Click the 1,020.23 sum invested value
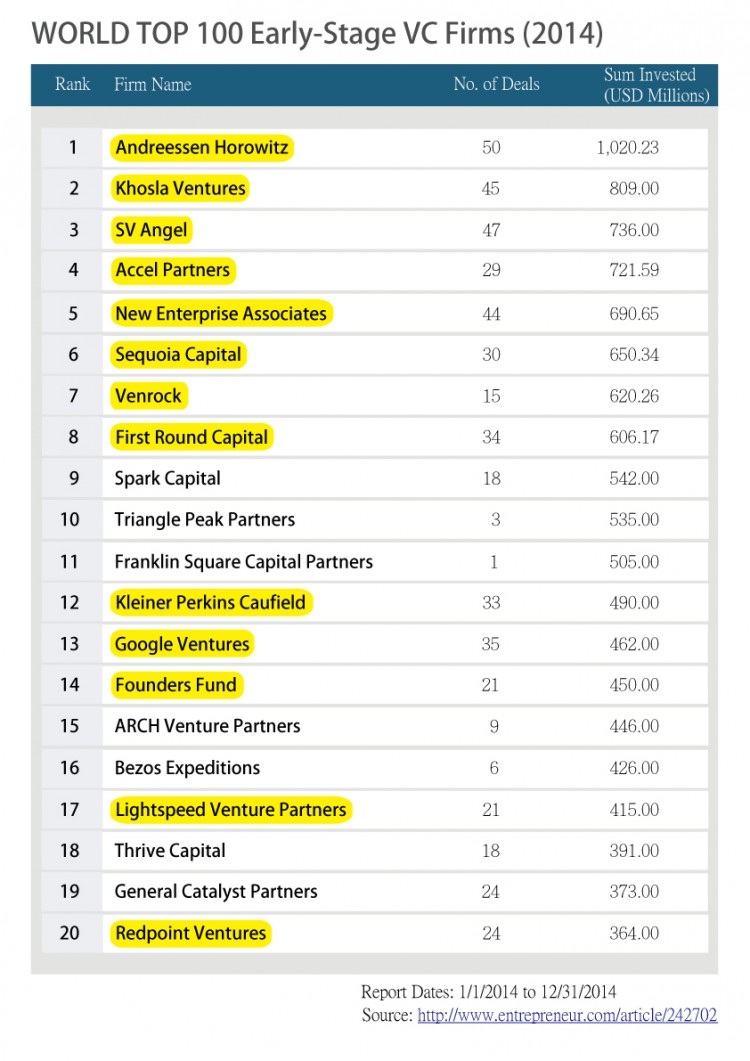750x1061 pixels. (x=627, y=148)
